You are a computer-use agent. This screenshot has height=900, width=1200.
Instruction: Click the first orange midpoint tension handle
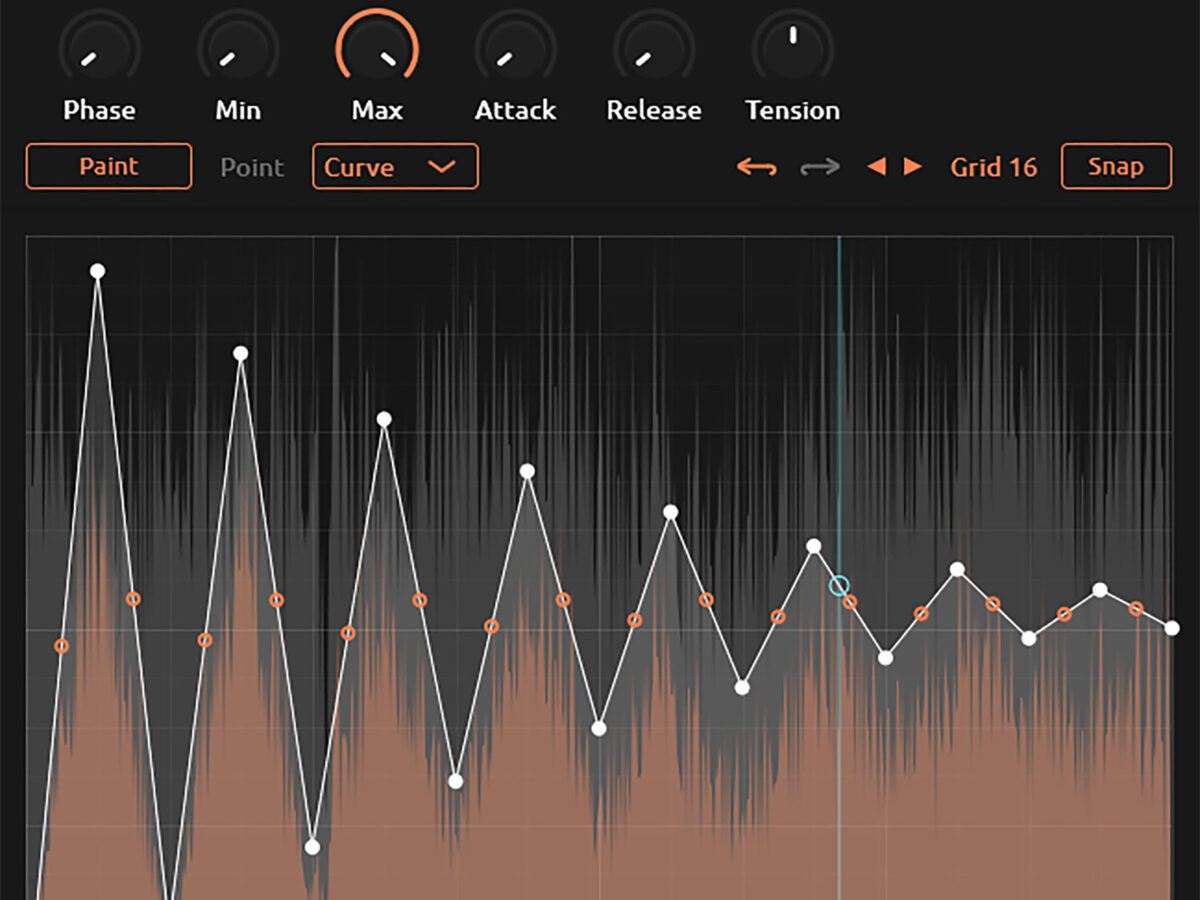coord(62,646)
